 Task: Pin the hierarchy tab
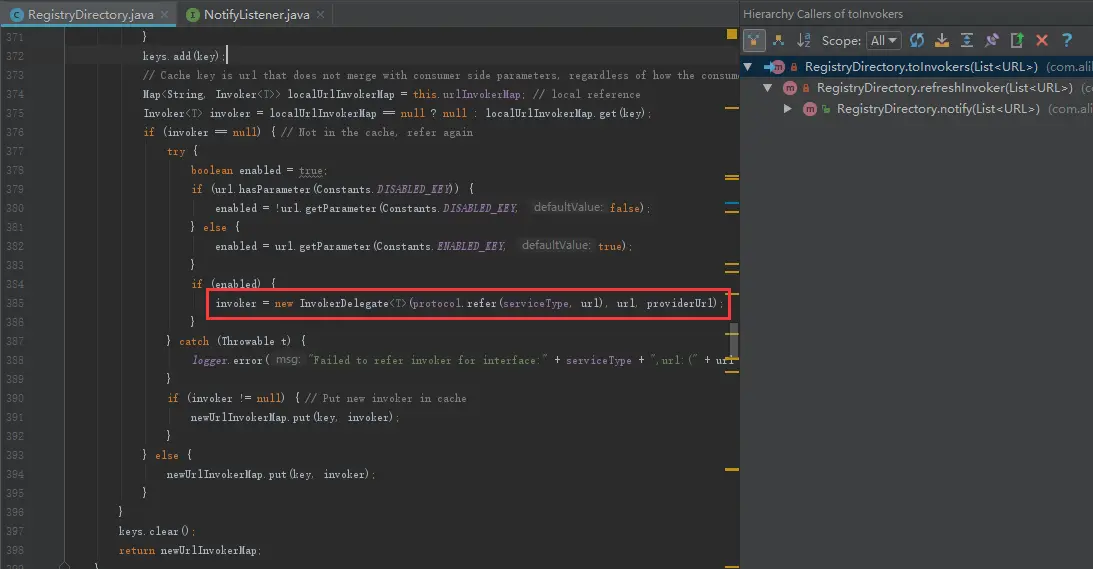[x=992, y=40]
